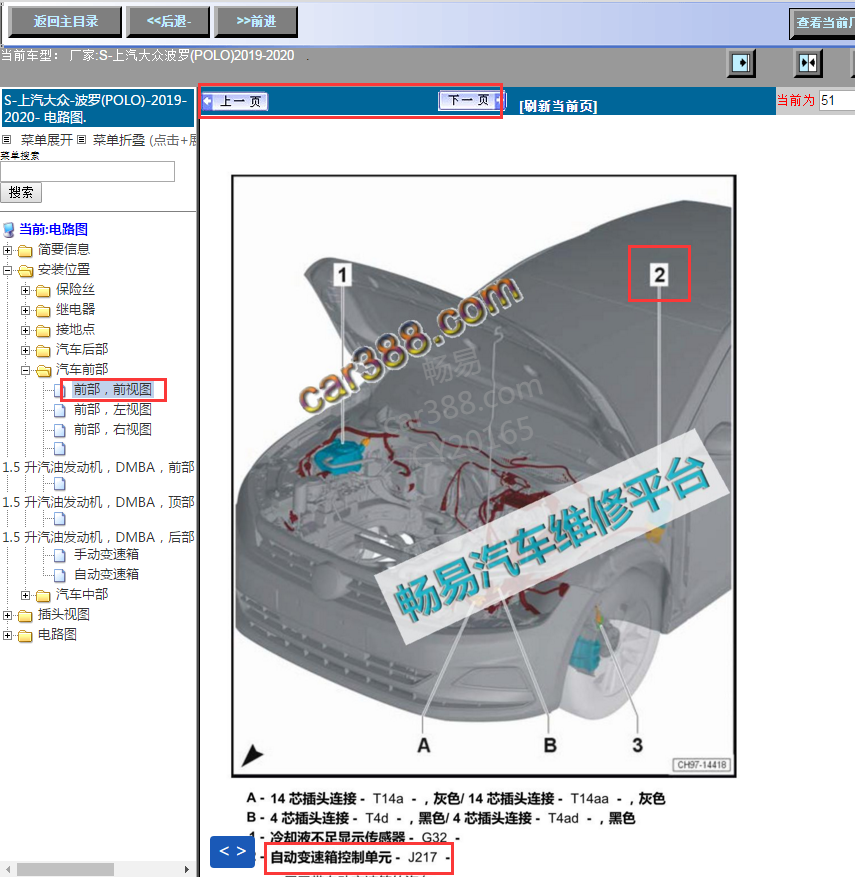Click the sidebar scrollbar right arrow
855x877 pixels.
pos(187,870)
